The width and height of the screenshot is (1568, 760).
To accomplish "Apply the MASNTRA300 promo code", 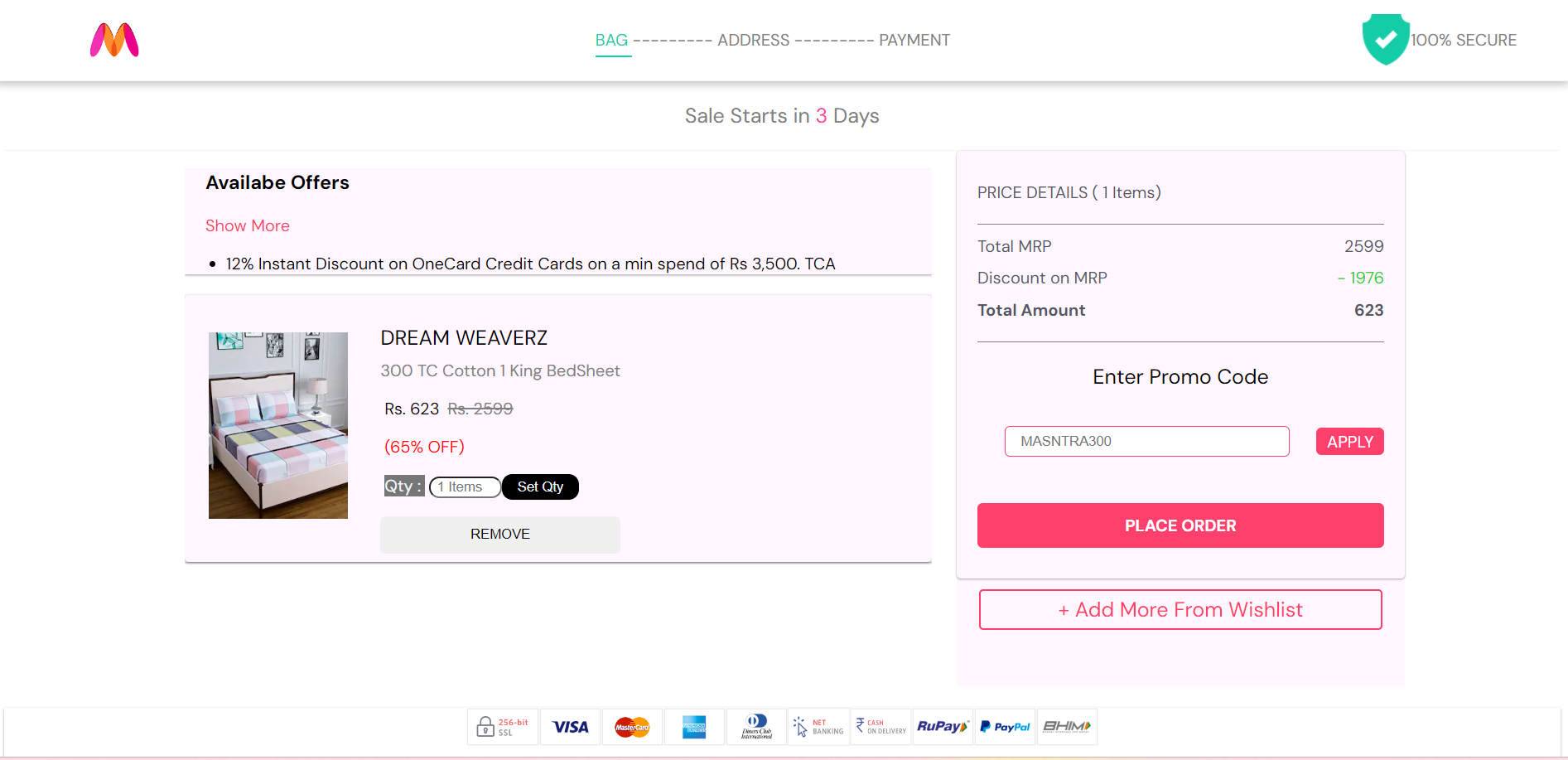I will tap(1349, 441).
